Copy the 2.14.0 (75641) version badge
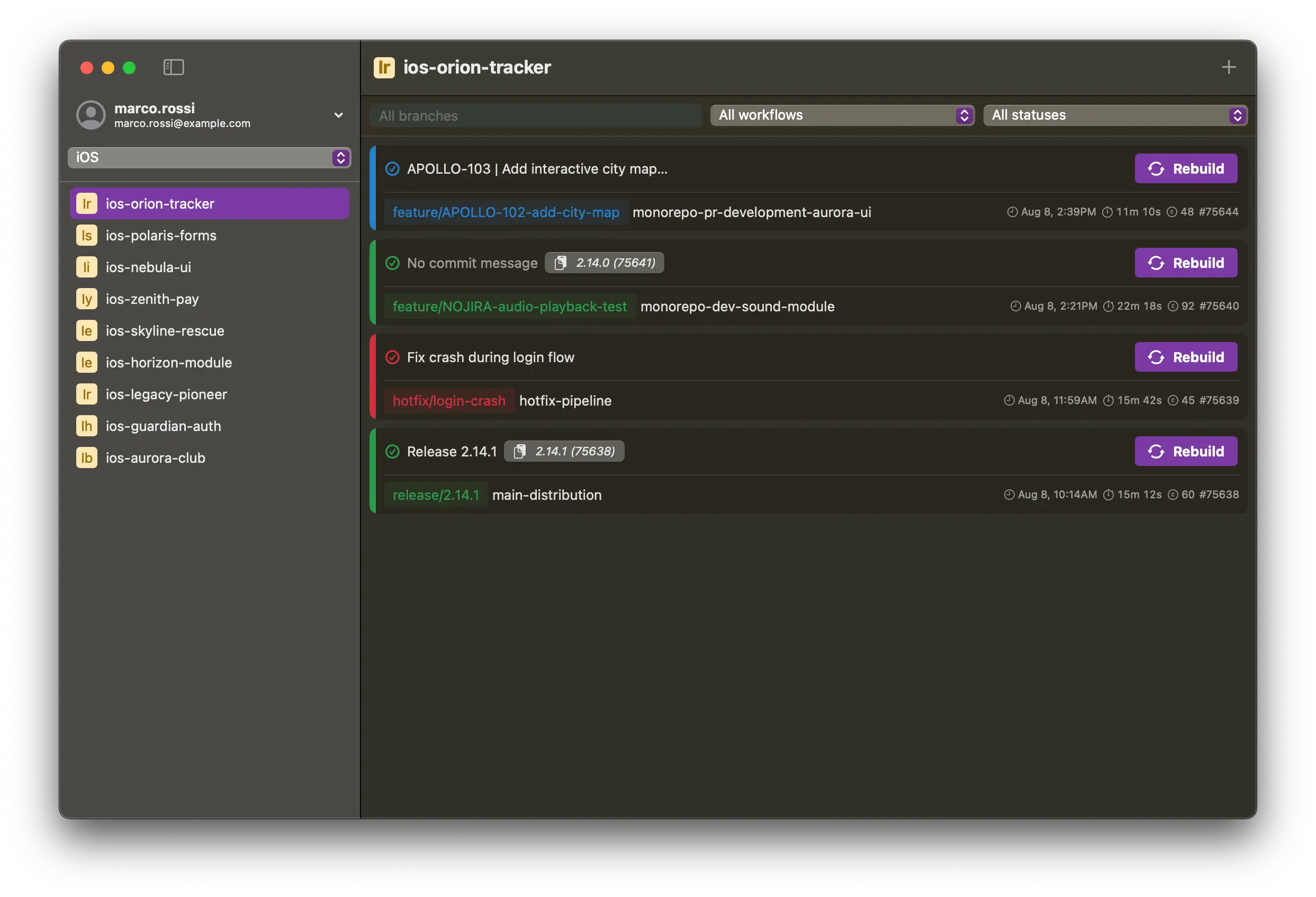1316x897 pixels. pos(604,263)
